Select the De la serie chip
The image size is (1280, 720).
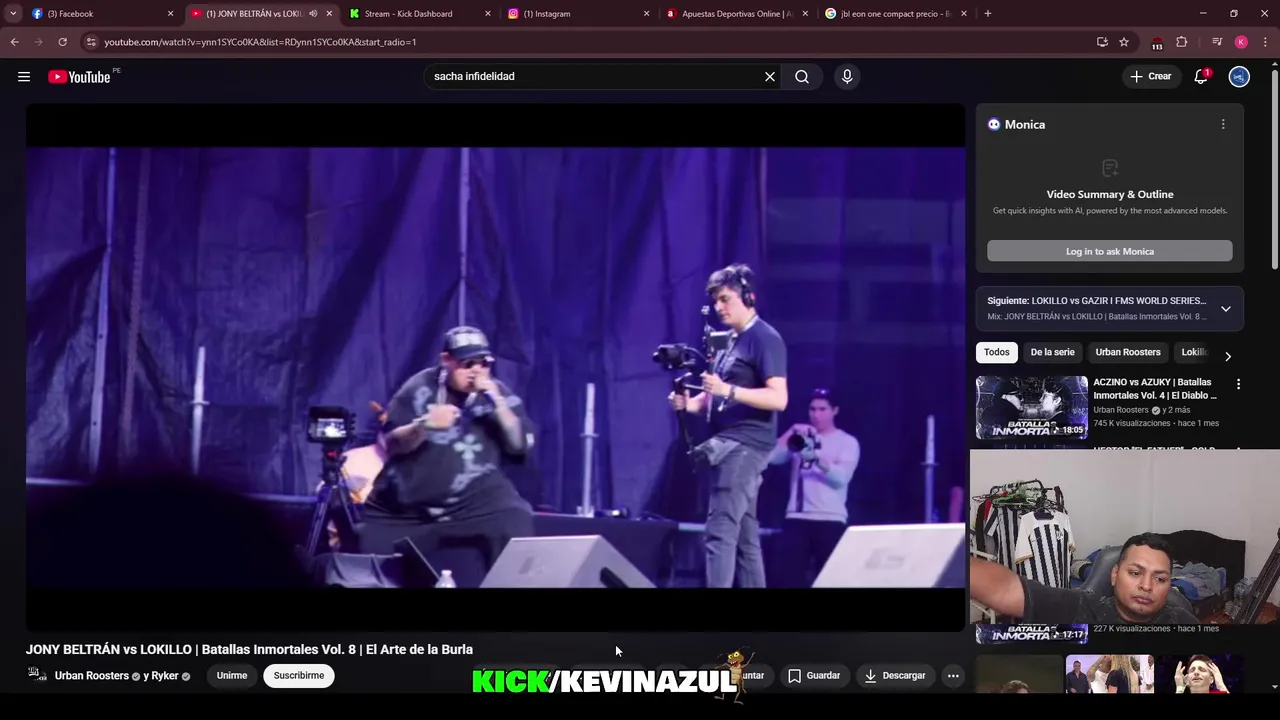(x=1053, y=352)
